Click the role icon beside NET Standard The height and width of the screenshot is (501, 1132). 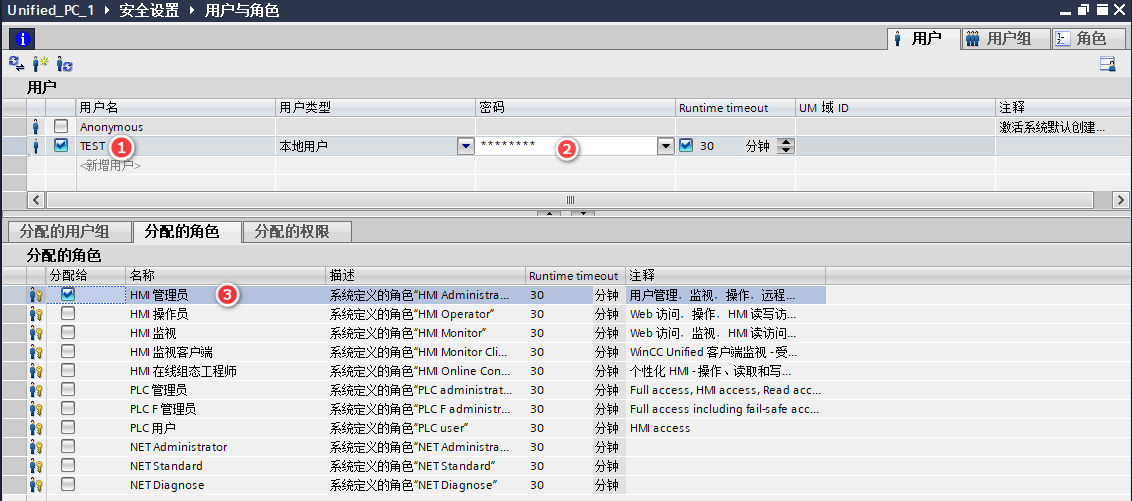click(x=36, y=466)
